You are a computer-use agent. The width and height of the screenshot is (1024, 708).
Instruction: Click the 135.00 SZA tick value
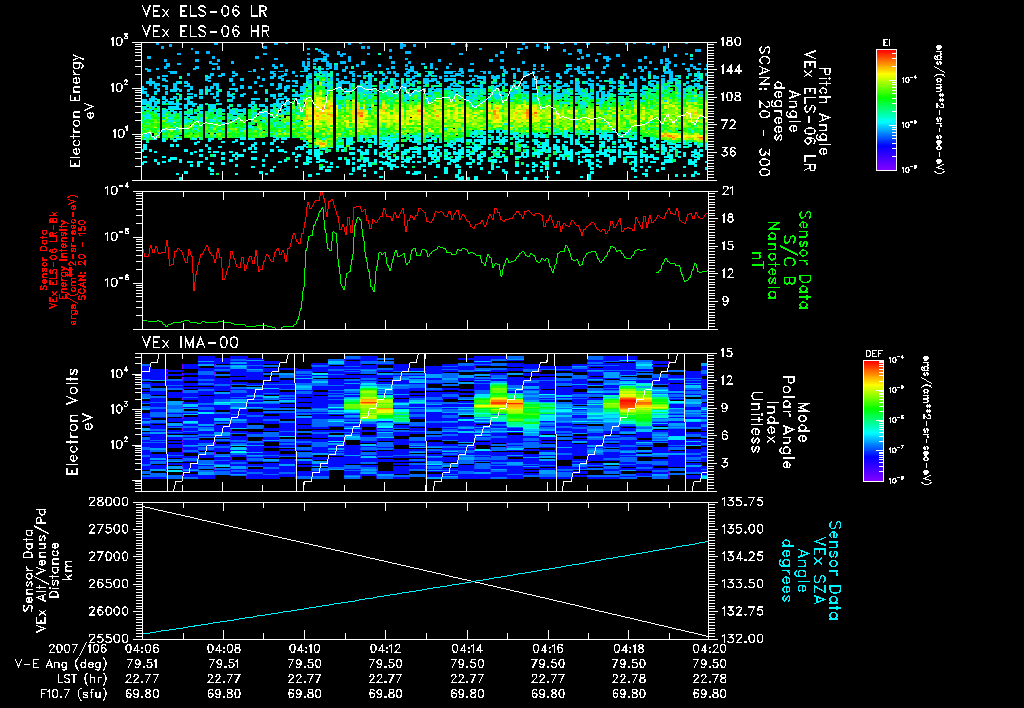click(x=743, y=529)
